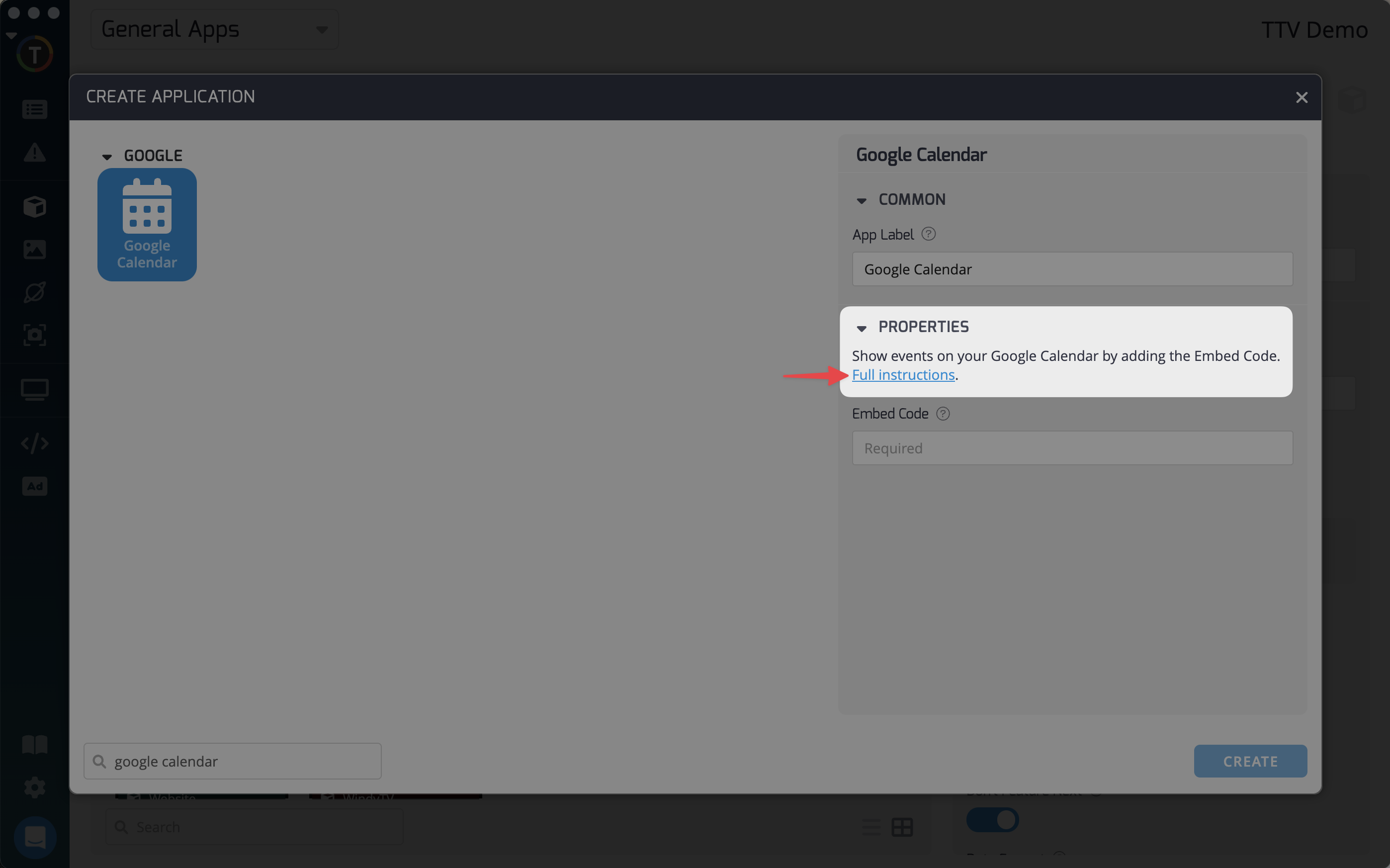Open the screens monitor icon in sidebar
This screenshot has height=868, width=1390.
(x=34, y=390)
